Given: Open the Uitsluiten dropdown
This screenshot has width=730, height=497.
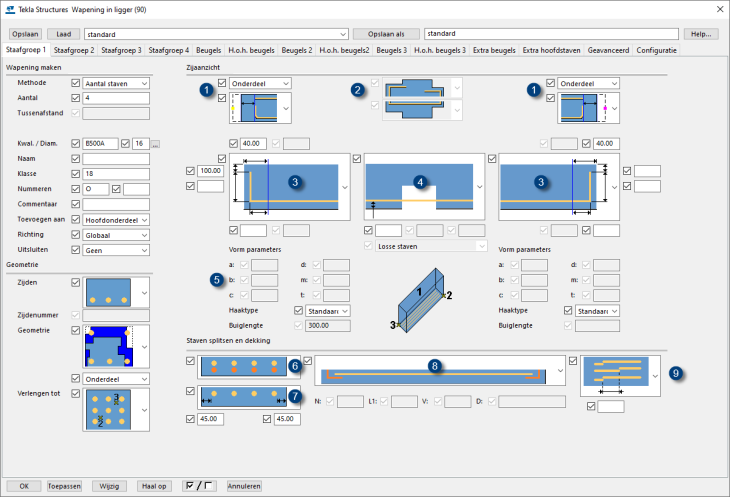Looking at the screenshot, I should point(116,249).
